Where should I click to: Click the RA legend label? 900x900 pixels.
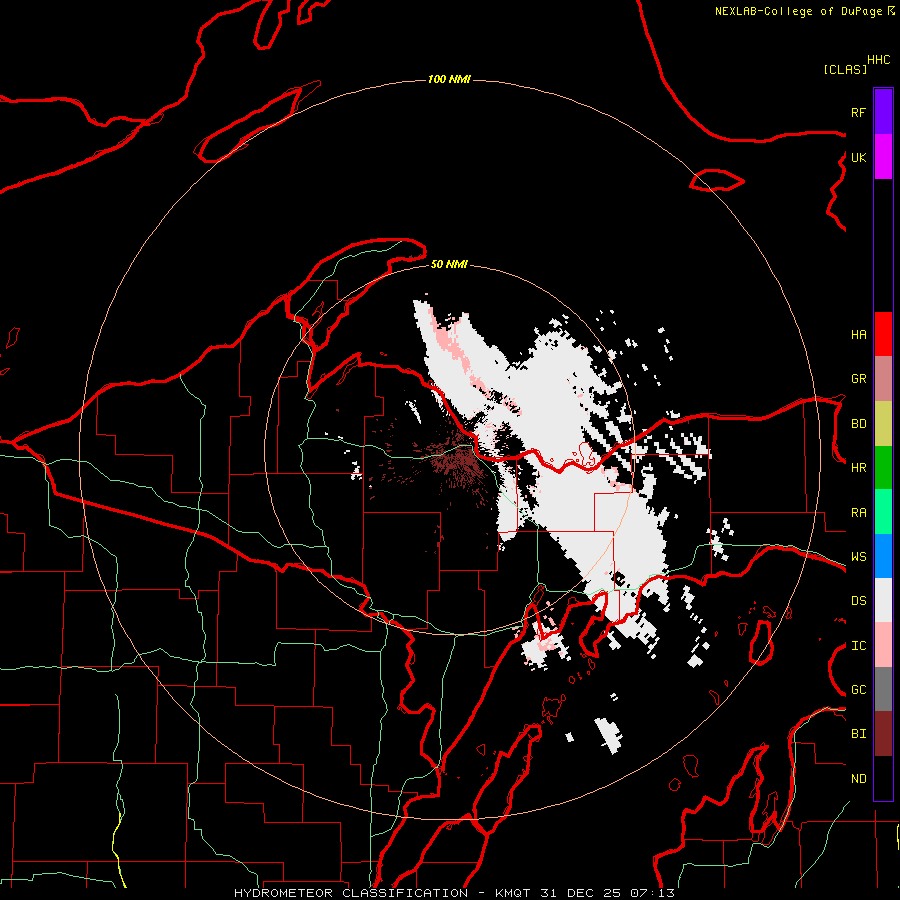click(x=858, y=513)
